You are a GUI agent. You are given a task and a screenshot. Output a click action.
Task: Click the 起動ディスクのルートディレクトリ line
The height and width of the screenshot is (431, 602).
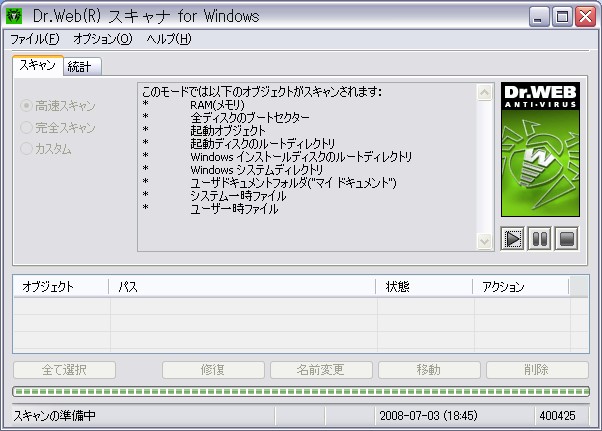[263, 144]
